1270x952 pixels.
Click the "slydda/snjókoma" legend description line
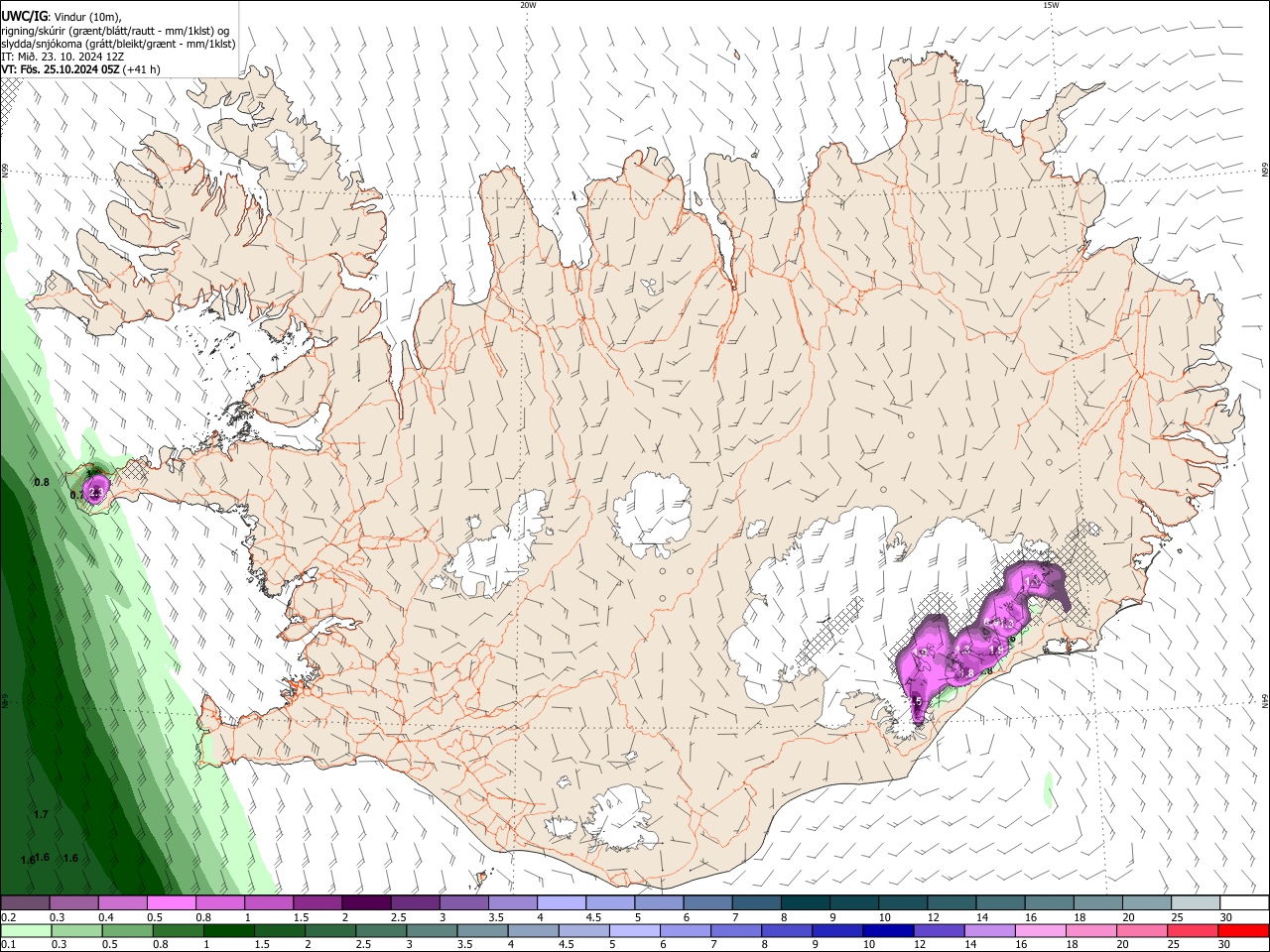point(118,44)
